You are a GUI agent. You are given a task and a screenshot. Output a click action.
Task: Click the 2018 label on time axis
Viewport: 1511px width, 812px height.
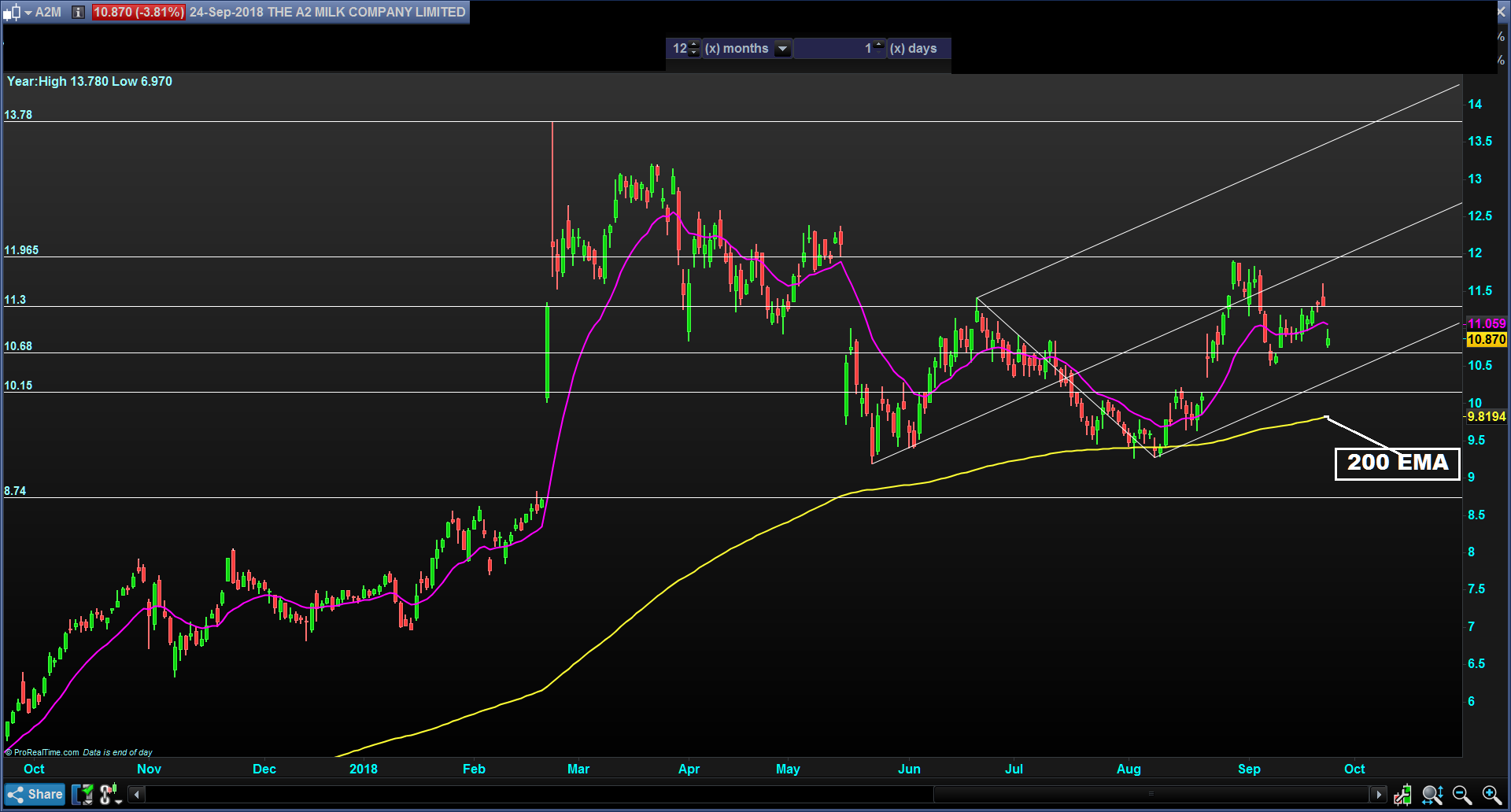[364, 770]
